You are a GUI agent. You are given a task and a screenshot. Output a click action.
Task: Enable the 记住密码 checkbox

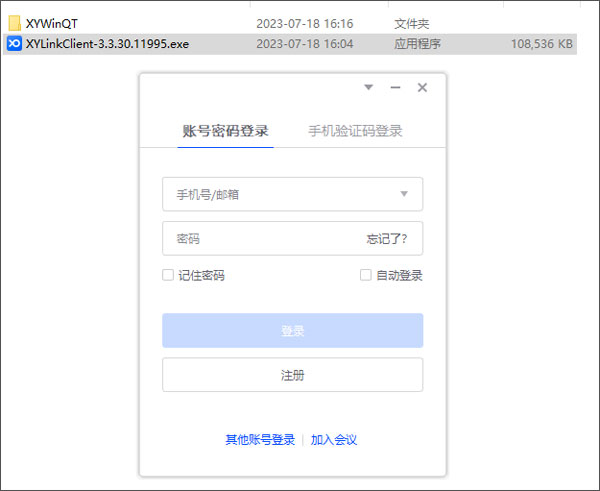pos(168,275)
